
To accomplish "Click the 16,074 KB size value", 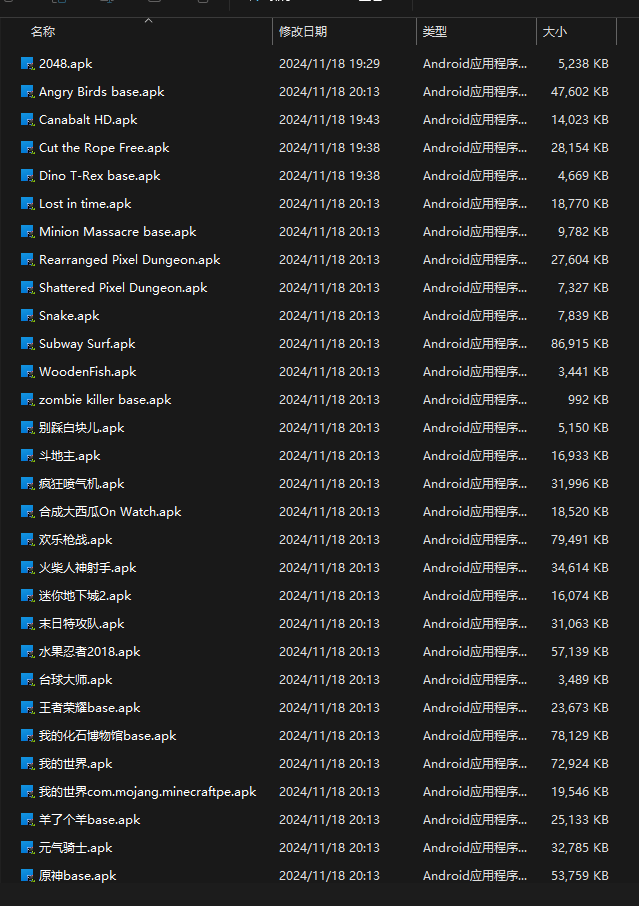I will pyautogui.click(x=579, y=596).
